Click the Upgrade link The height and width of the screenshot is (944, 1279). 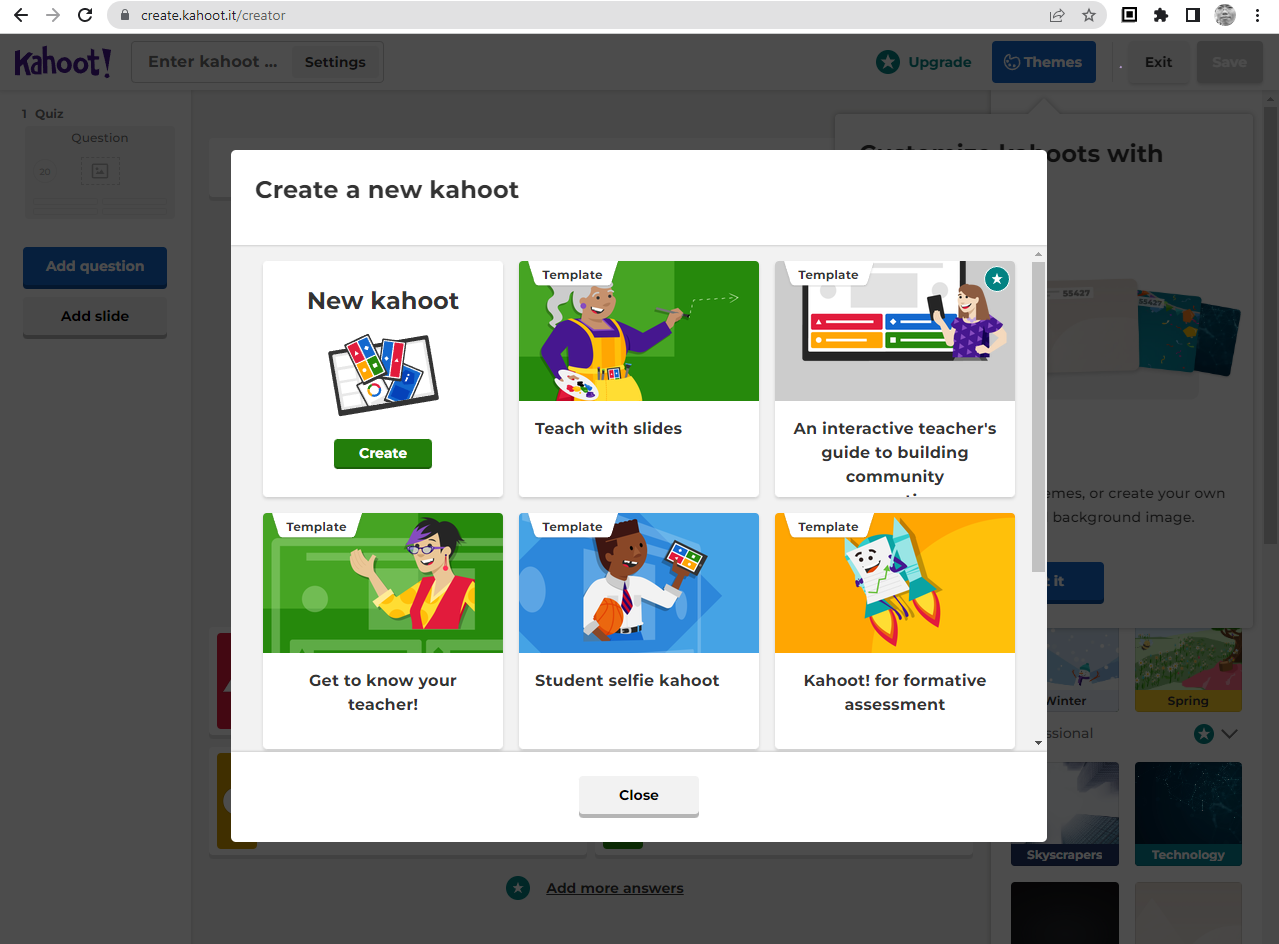(924, 62)
